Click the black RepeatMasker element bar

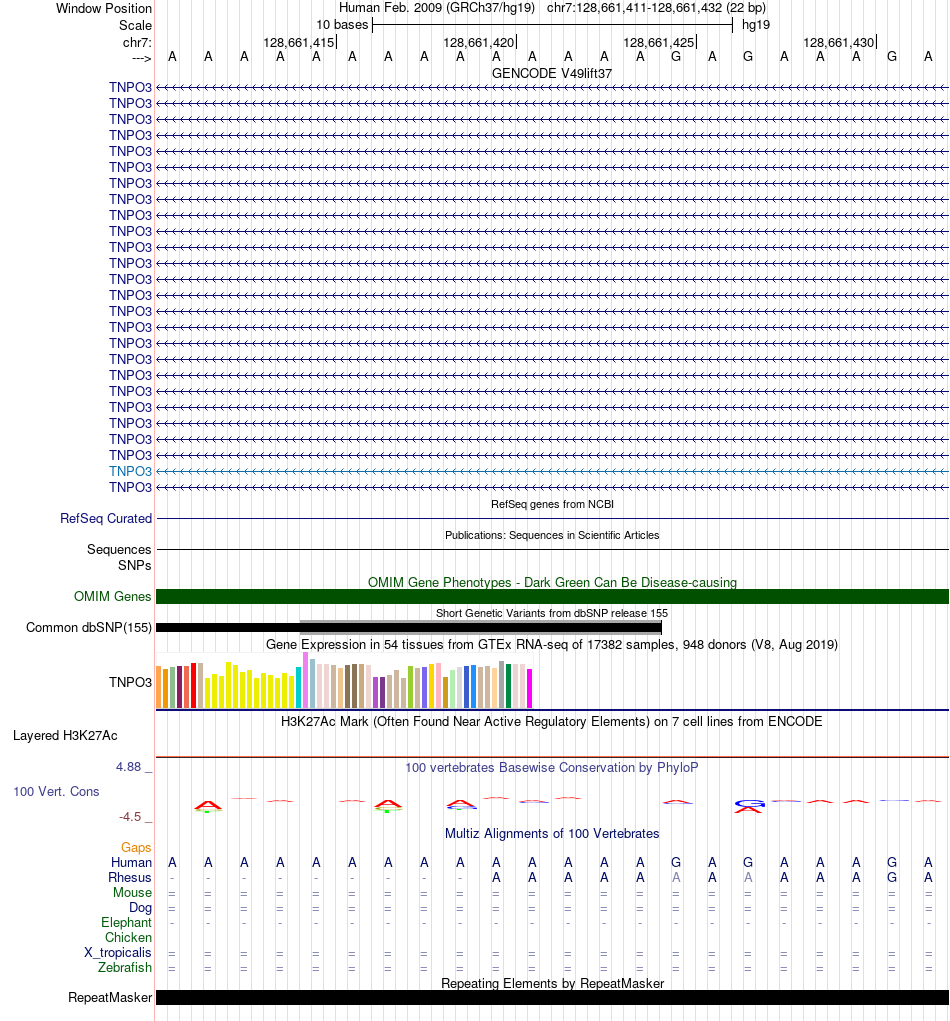point(552,998)
